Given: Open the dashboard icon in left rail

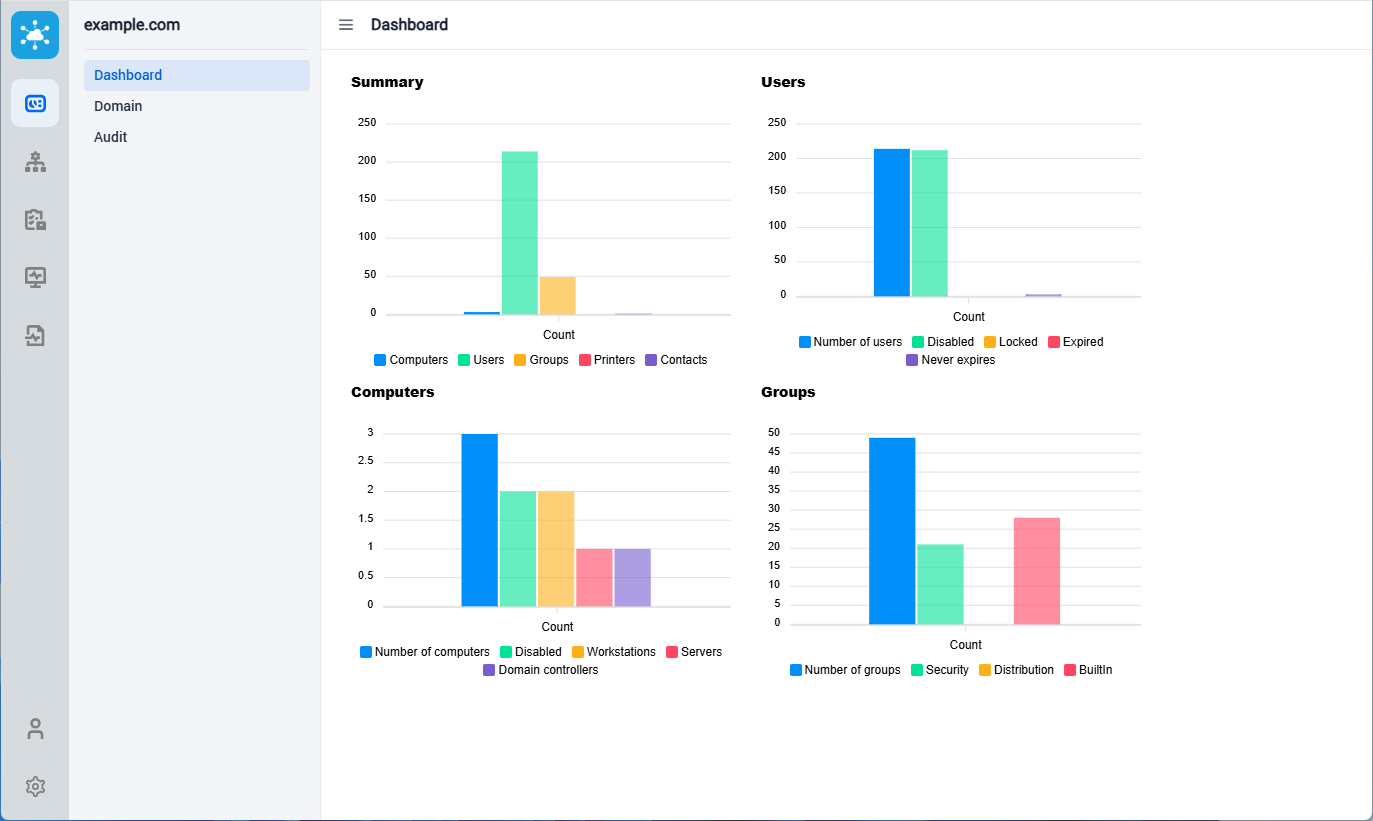Looking at the screenshot, I should 35,103.
